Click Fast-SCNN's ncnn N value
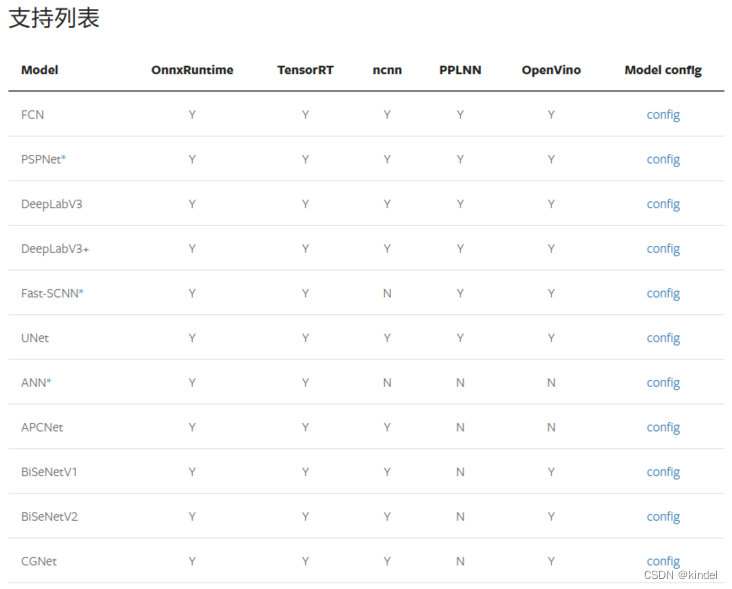 [x=387, y=294]
